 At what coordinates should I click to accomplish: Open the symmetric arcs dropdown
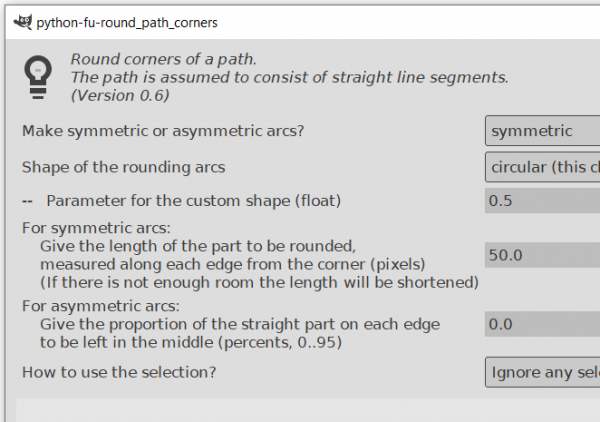(541, 131)
